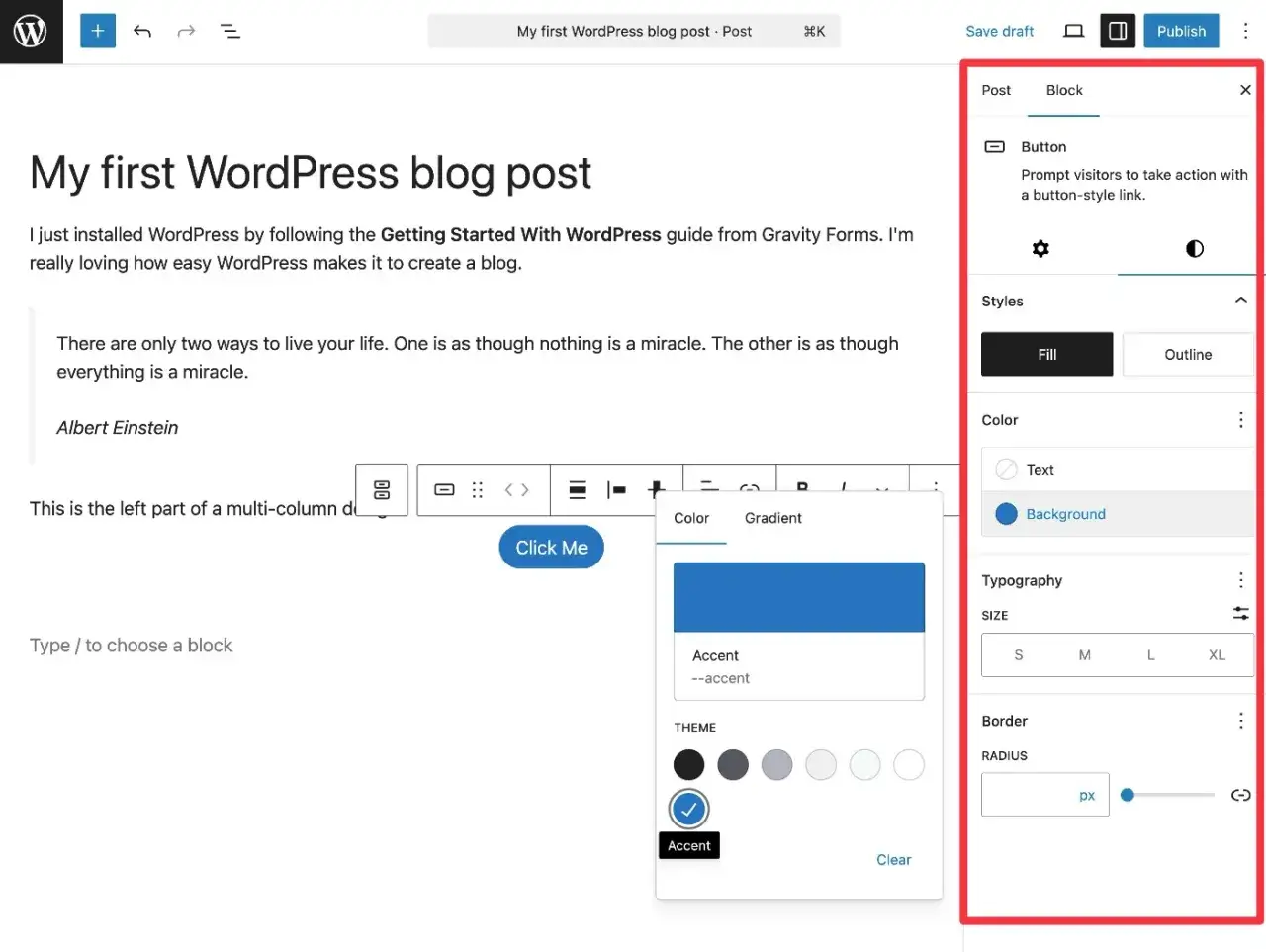1266x952 pixels.
Task: Select the white theme color swatch
Action: pyautogui.click(x=909, y=764)
